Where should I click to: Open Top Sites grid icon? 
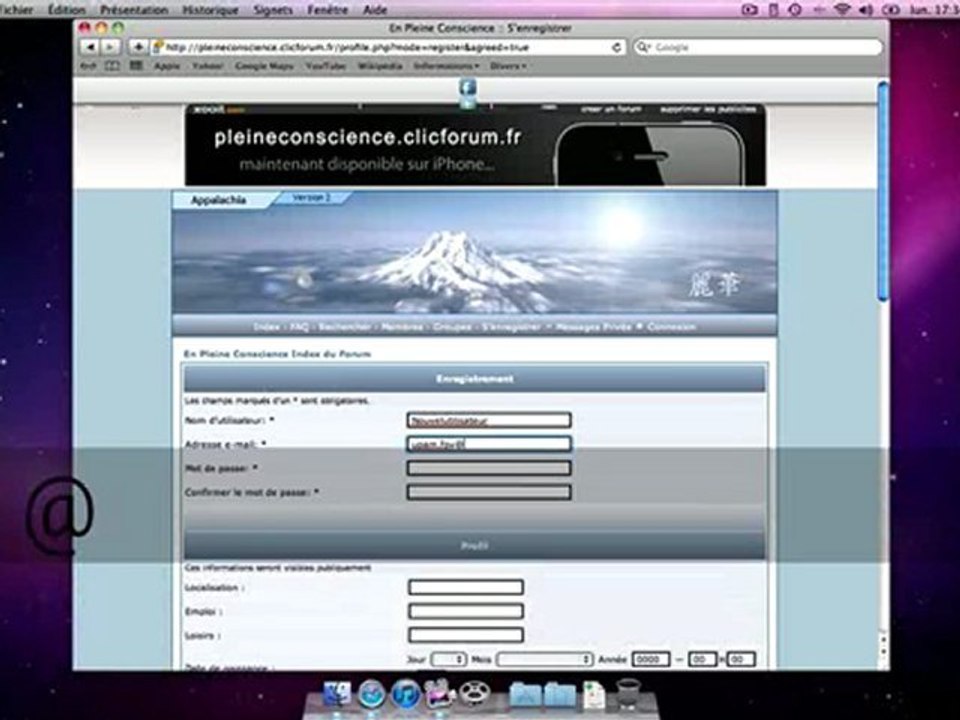pos(136,66)
